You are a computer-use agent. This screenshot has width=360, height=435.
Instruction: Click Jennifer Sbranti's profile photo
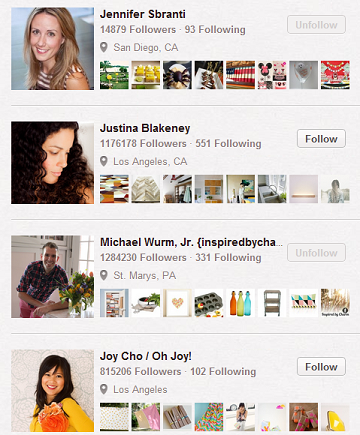[x=52, y=49]
